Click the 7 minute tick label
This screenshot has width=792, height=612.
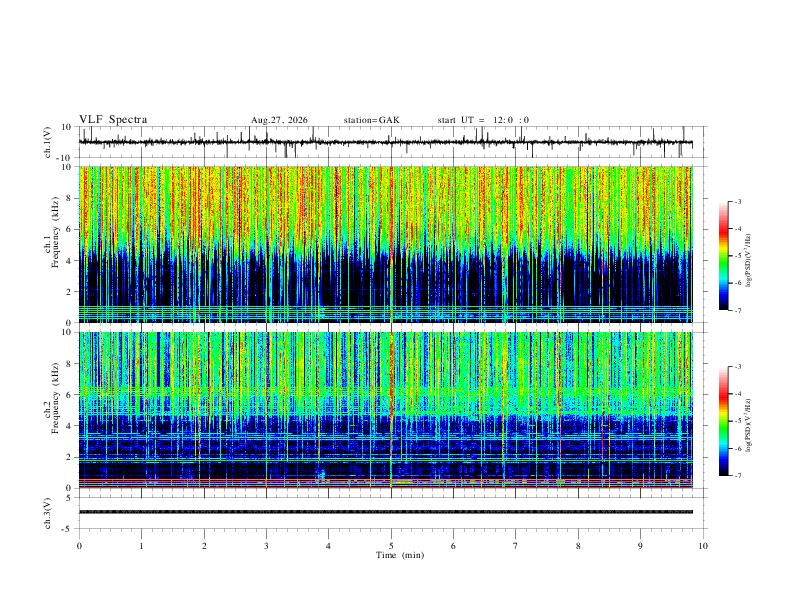click(x=516, y=546)
